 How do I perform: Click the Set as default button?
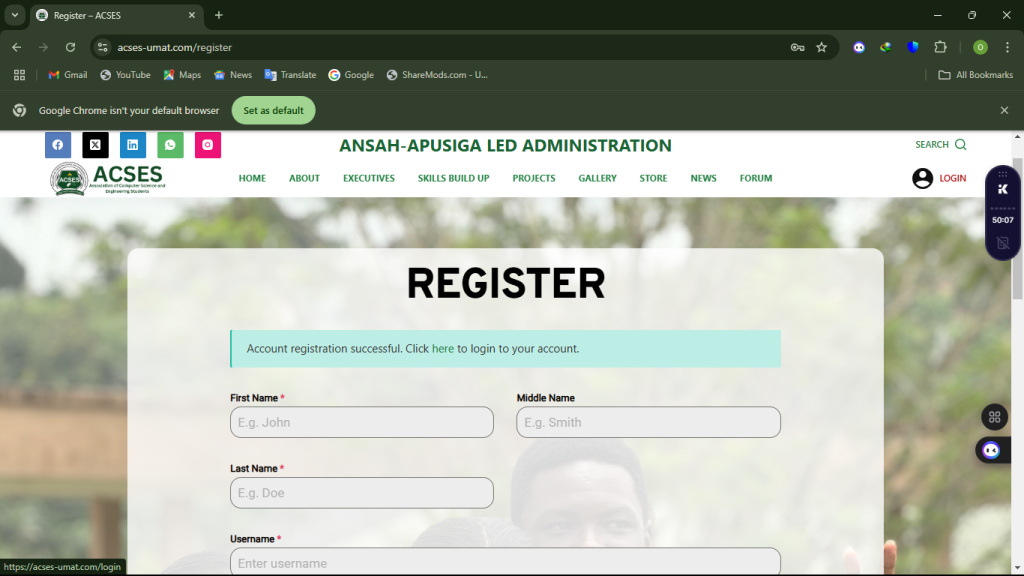point(274,110)
